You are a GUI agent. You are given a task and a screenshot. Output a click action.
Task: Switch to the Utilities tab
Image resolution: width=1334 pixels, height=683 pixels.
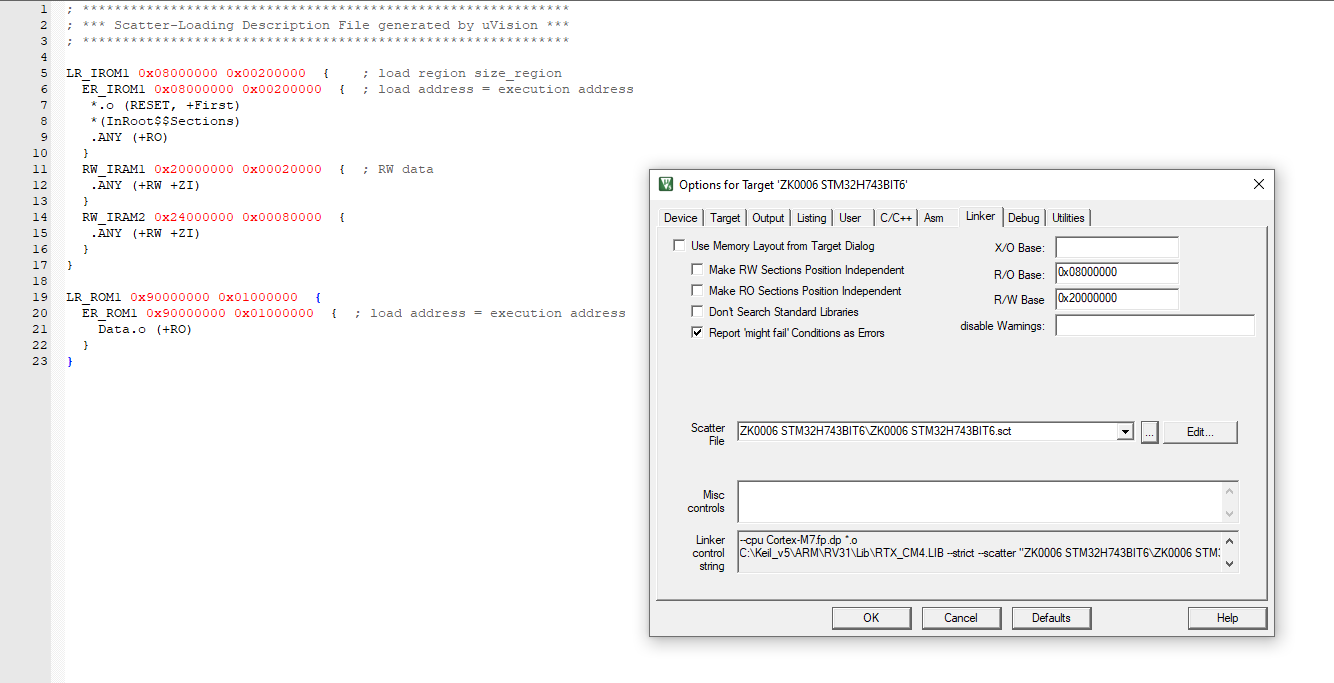1068,217
